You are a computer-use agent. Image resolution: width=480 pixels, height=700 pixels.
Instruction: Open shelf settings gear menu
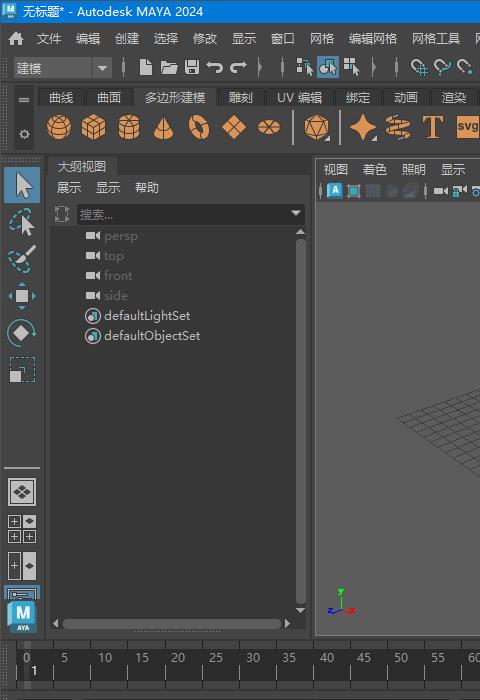coord(24,134)
